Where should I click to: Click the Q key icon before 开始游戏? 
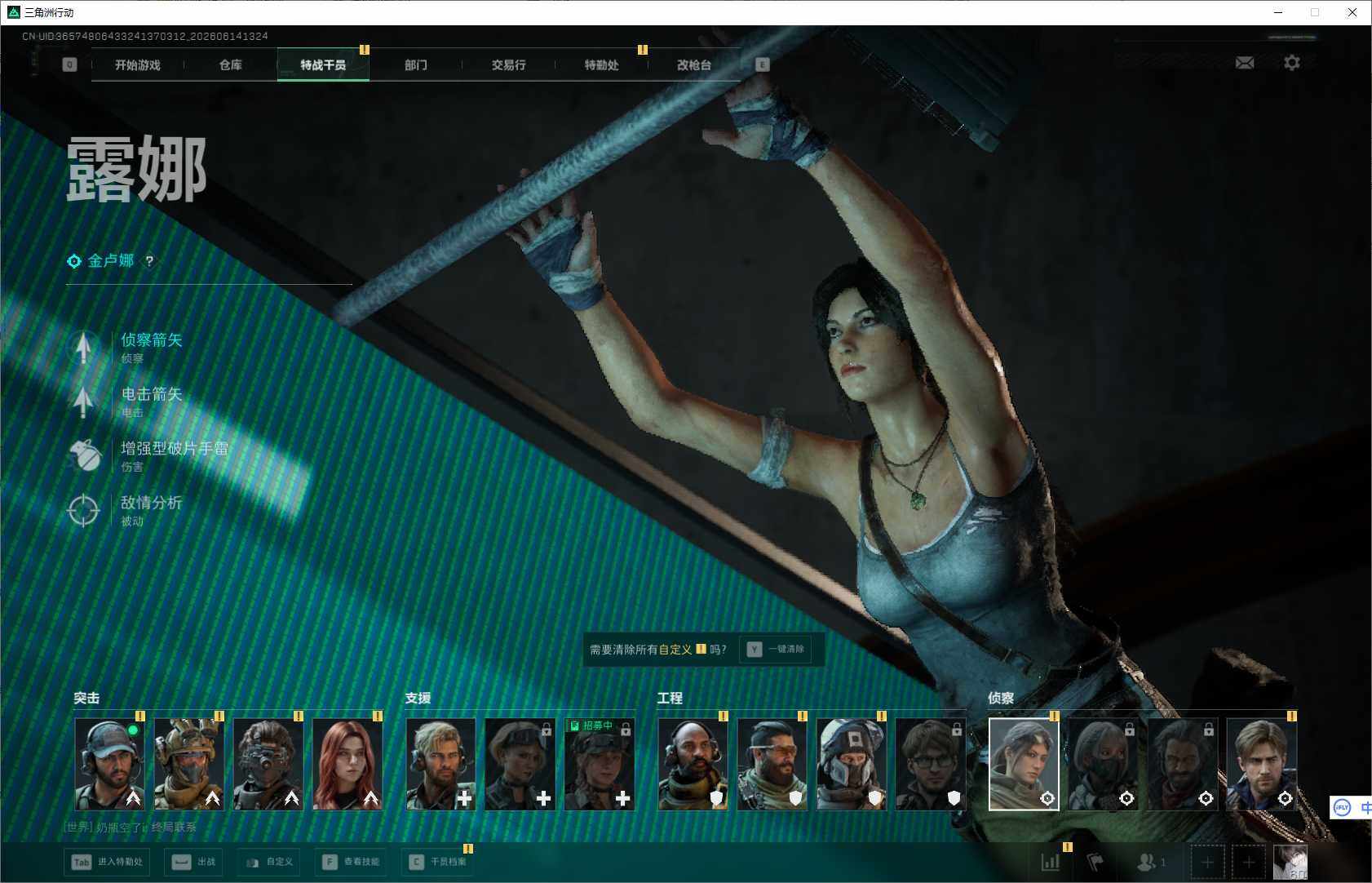(70, 64)
